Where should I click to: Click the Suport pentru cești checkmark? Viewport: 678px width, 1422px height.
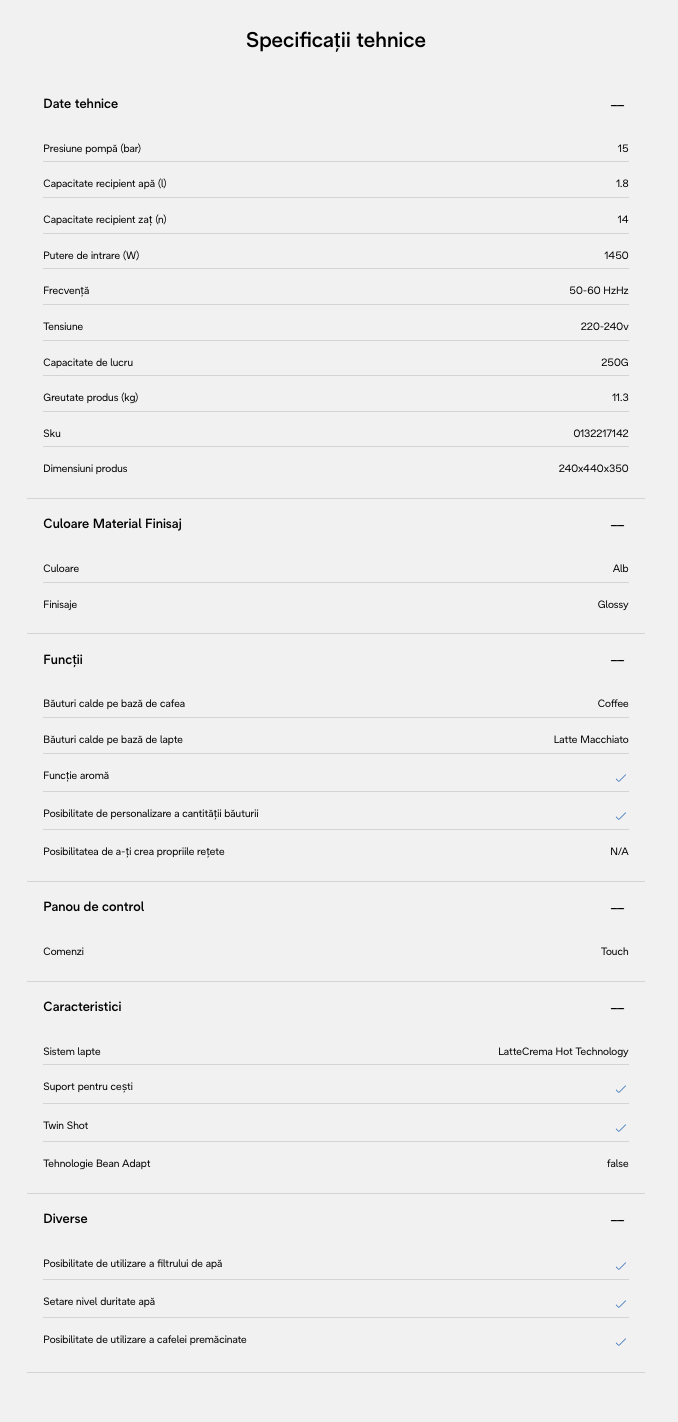620,1088
